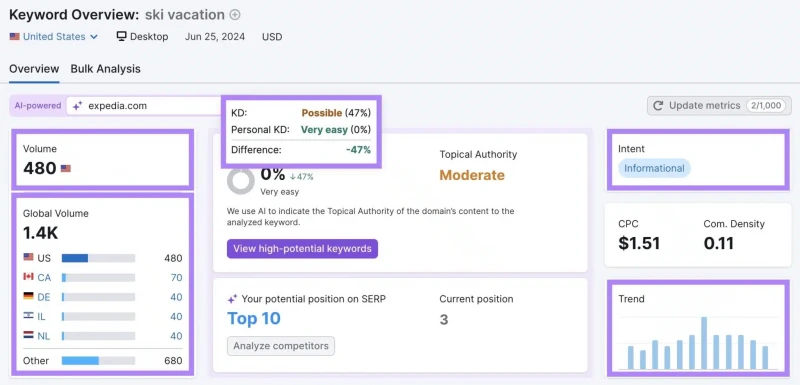Switch to the Bulk Analysis tab
800x385 pixels.
tap(106, 69)
